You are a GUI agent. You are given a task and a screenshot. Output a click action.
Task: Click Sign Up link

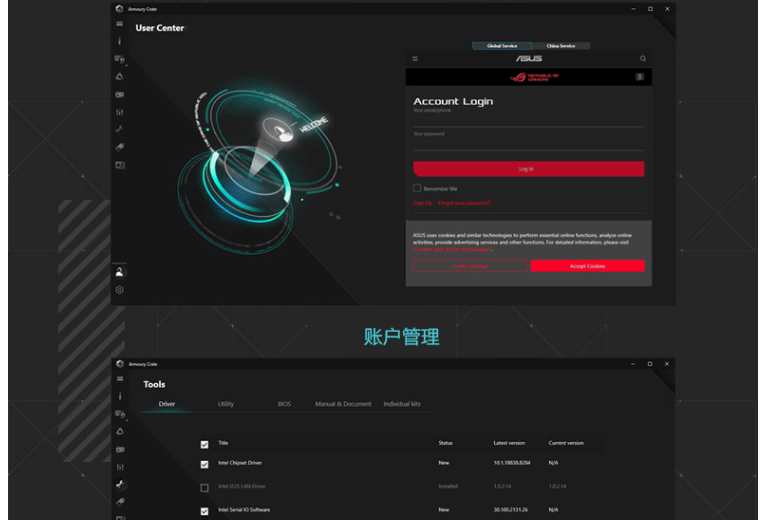pyautogui.click(x=422, y=203)
